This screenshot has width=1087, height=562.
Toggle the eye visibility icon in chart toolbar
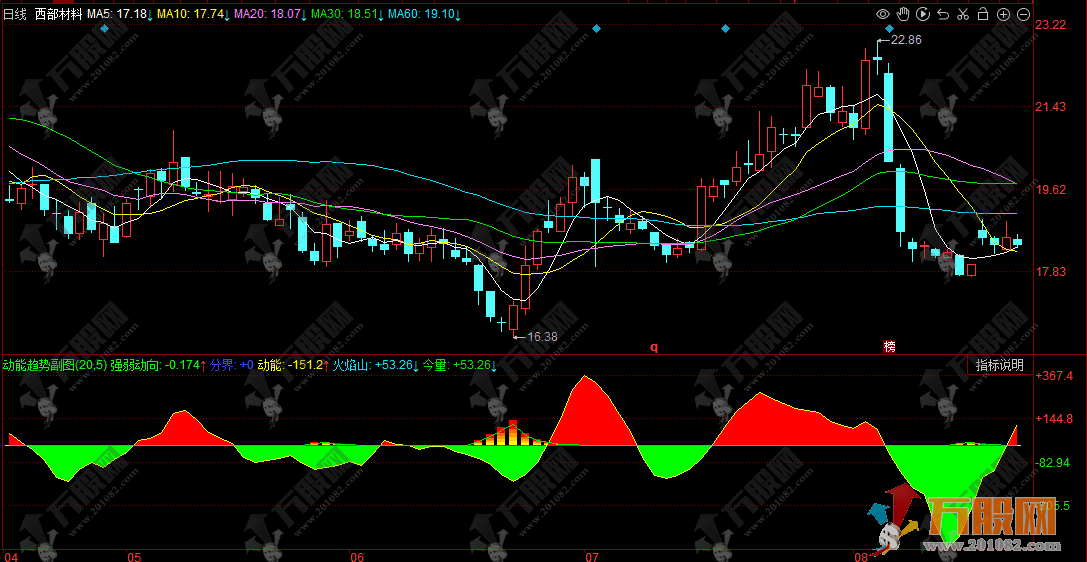pyautogui.click(x=882, y=14)
